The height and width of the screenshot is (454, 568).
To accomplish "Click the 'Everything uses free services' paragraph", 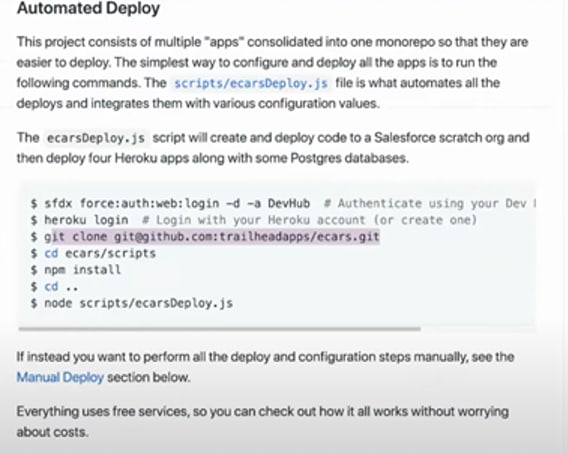I will (x=263, y=422).
